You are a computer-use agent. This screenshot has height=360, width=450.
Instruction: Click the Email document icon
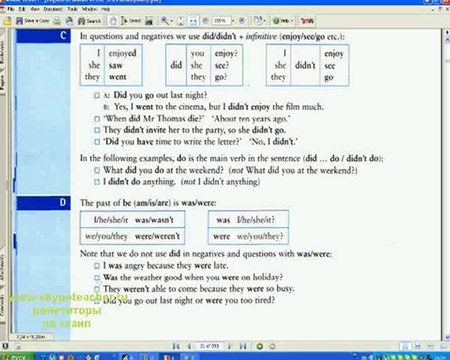click(x=69, y=21)
